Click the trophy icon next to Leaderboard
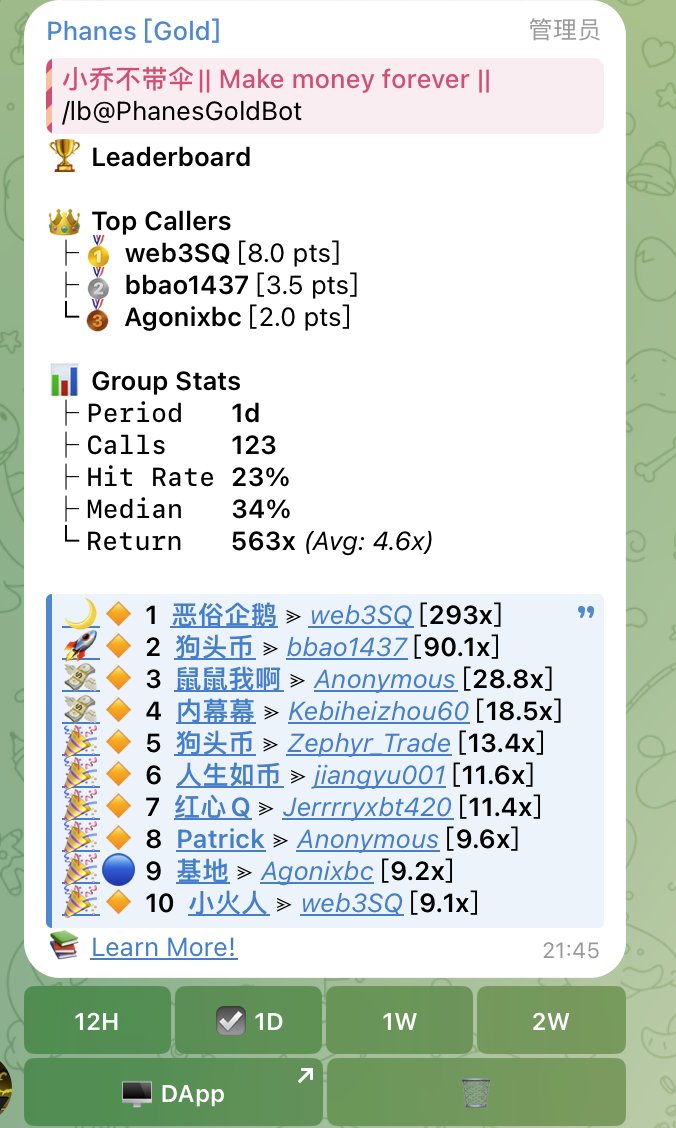 [64, 157]
